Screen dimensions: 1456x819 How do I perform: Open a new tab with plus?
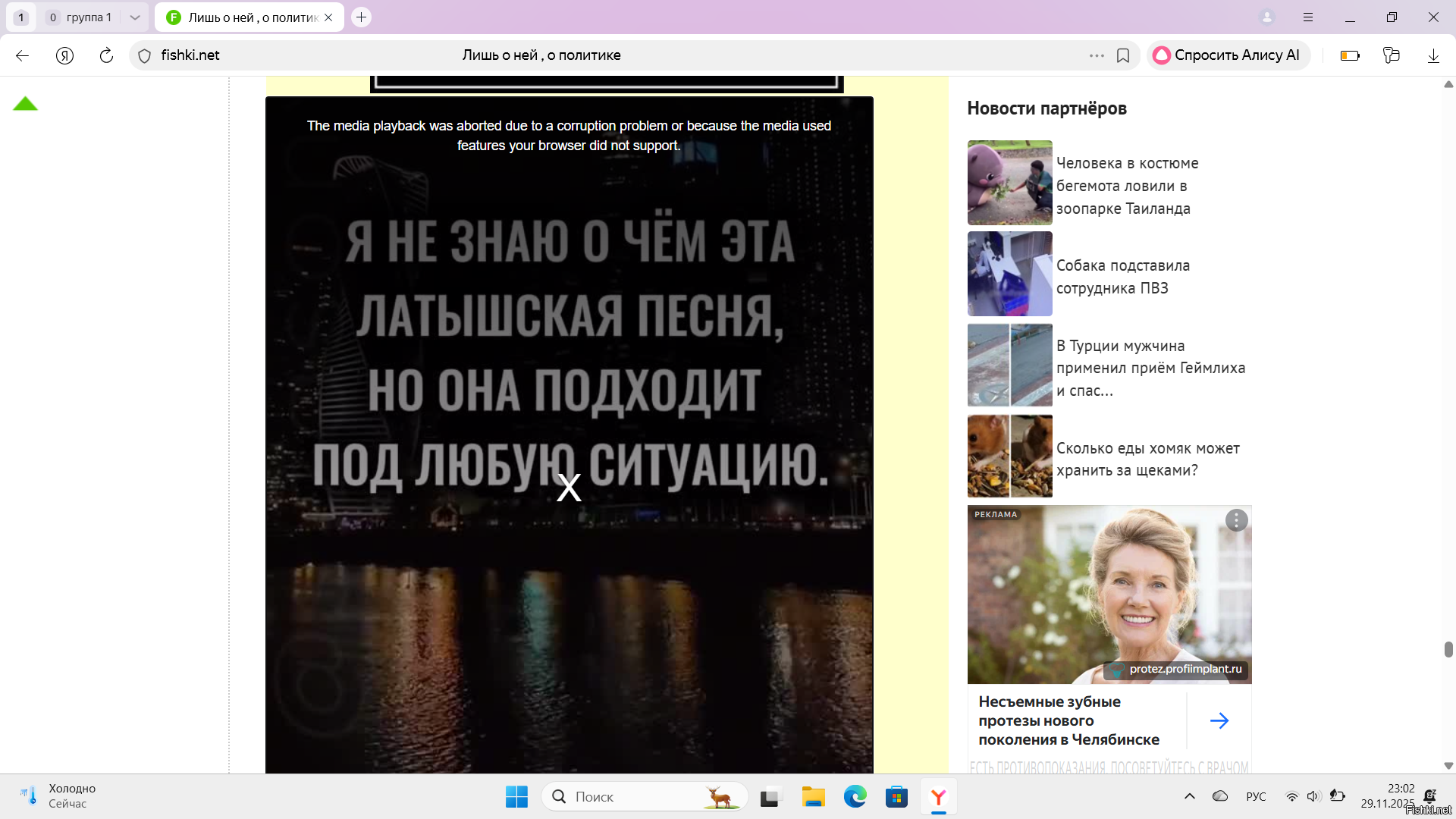362,17
